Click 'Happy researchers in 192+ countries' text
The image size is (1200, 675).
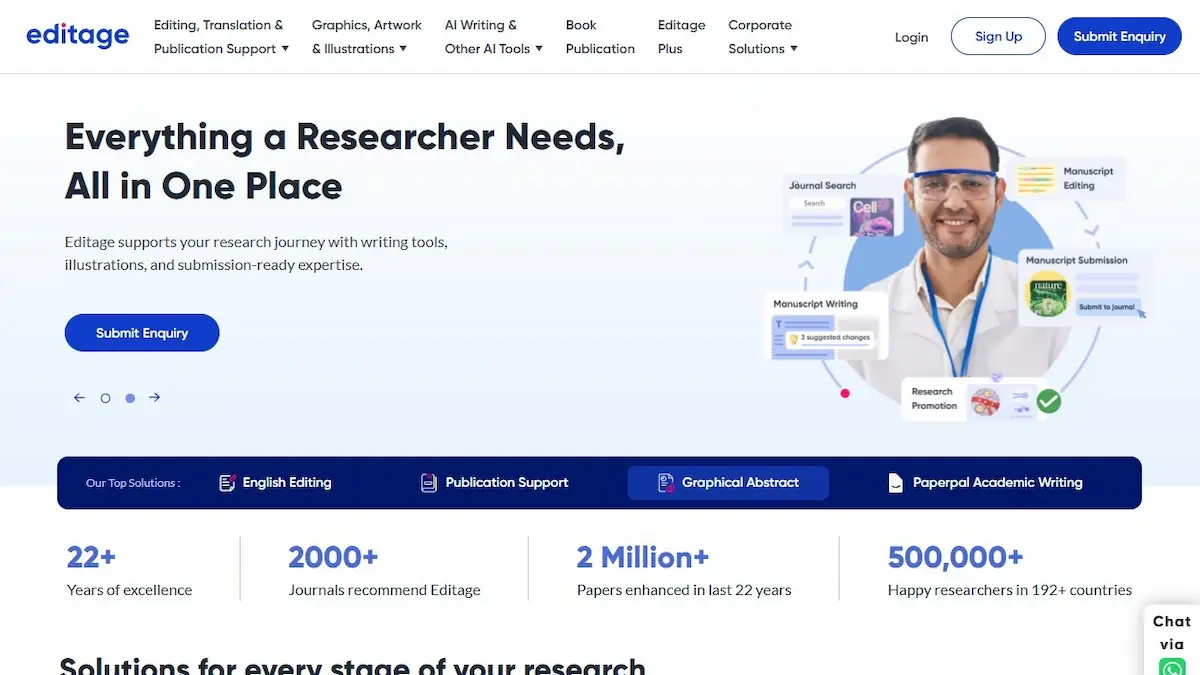(x=1010, y=590)
